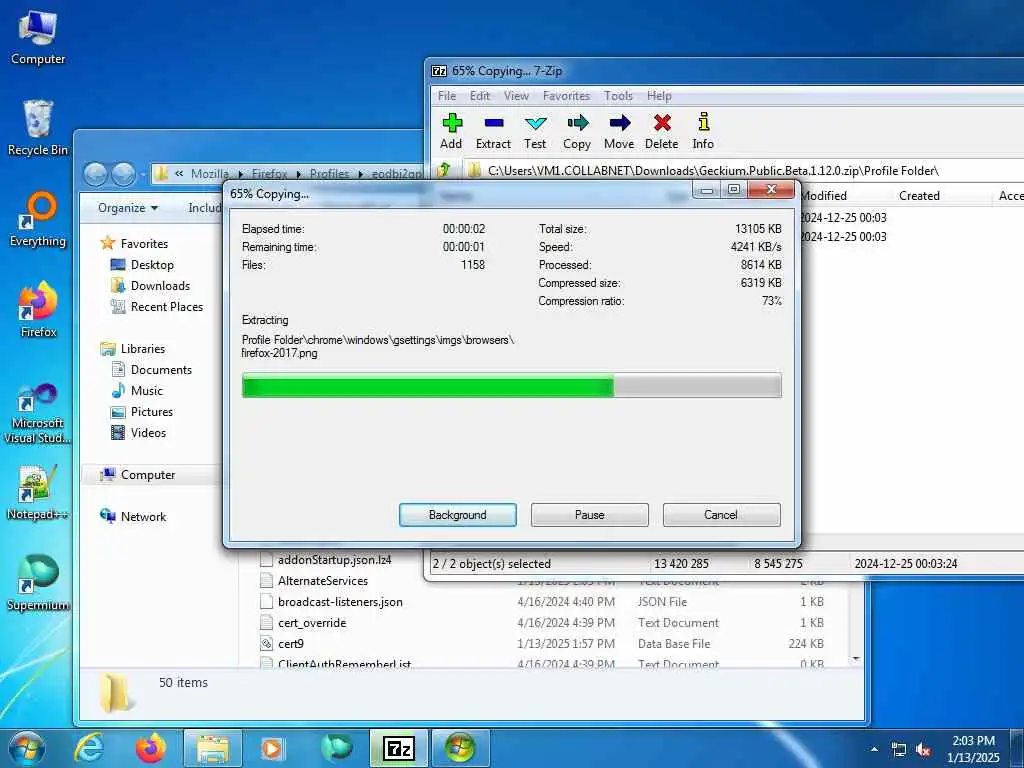
Task: Select the AlternateServices file
Action: point(323,581)
